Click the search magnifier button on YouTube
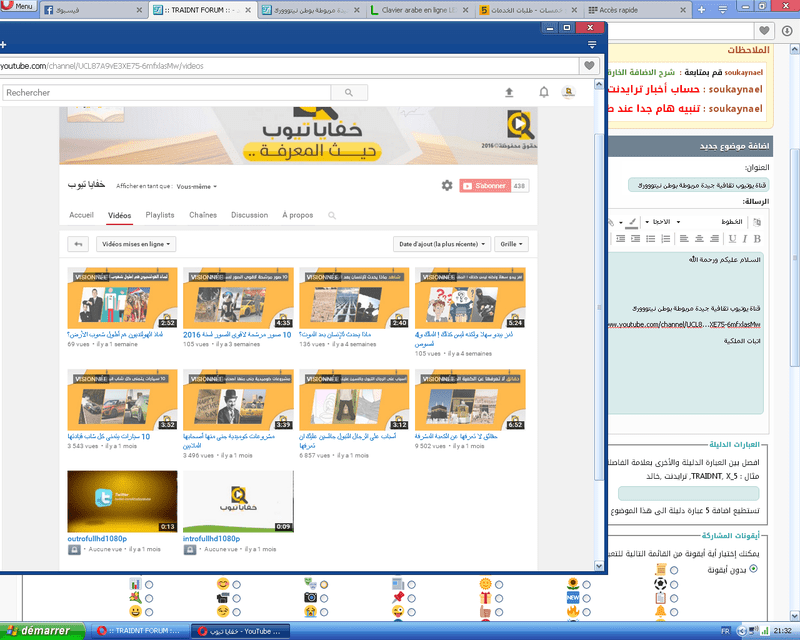The width and height of the screenshot is (800, 640). (x=349, y=92)
